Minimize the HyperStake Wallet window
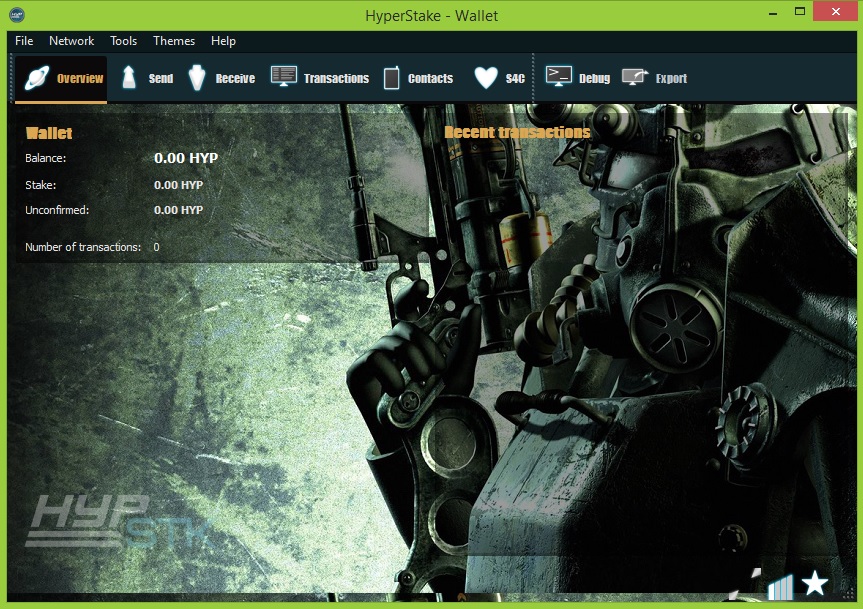The width and height of the screenshot is (863, 609). click(x=773, y=12)
